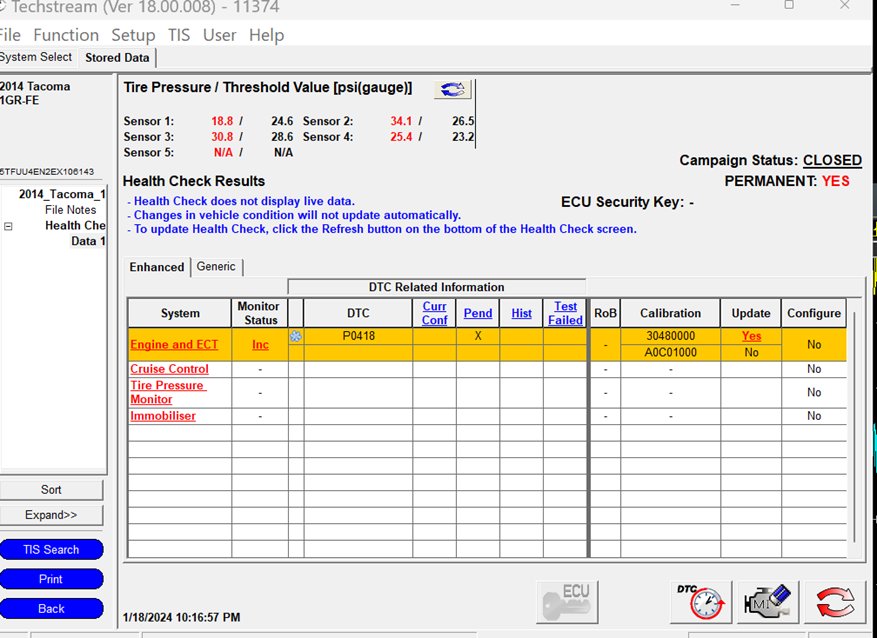
Task: Refresh the tire pressure readings icon
Action: (x=452, y=89)
